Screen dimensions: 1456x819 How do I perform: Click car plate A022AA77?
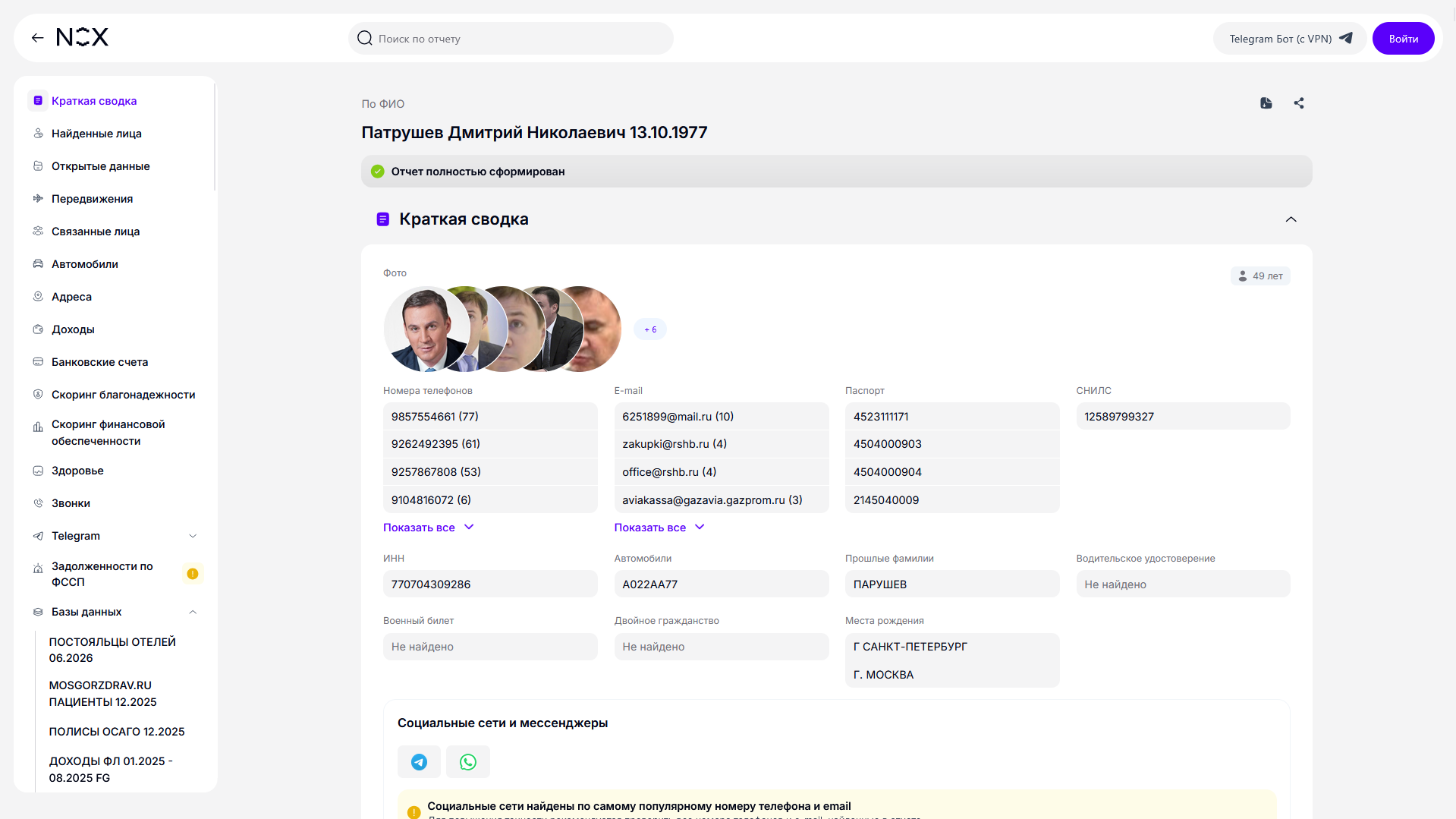tap(721, 584)
